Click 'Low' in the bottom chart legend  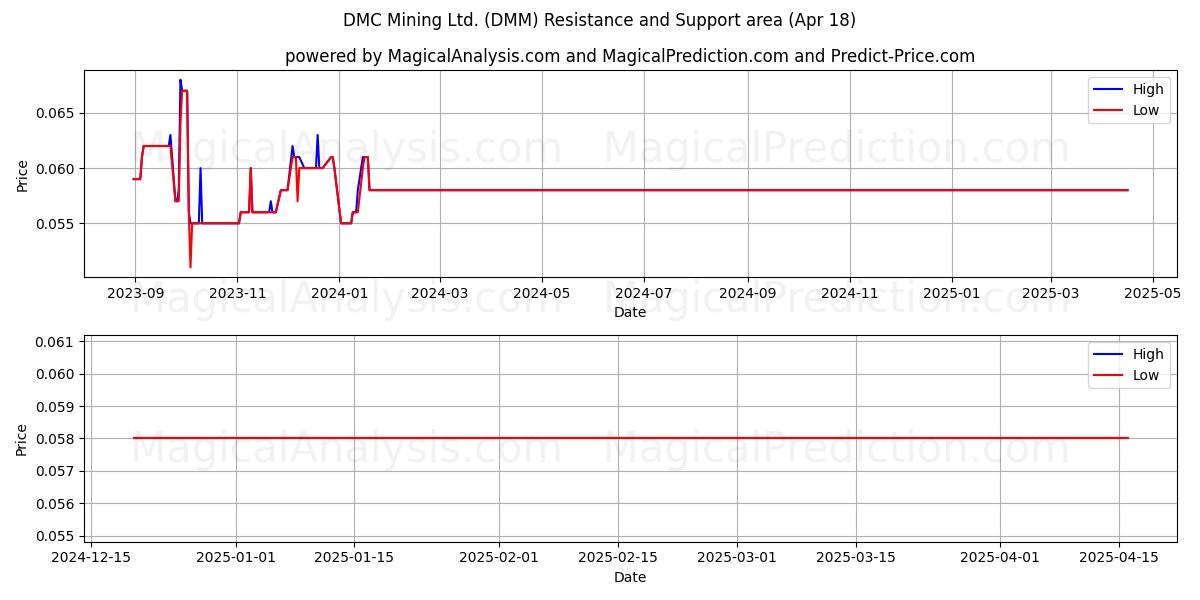[x=1146, y=375]
